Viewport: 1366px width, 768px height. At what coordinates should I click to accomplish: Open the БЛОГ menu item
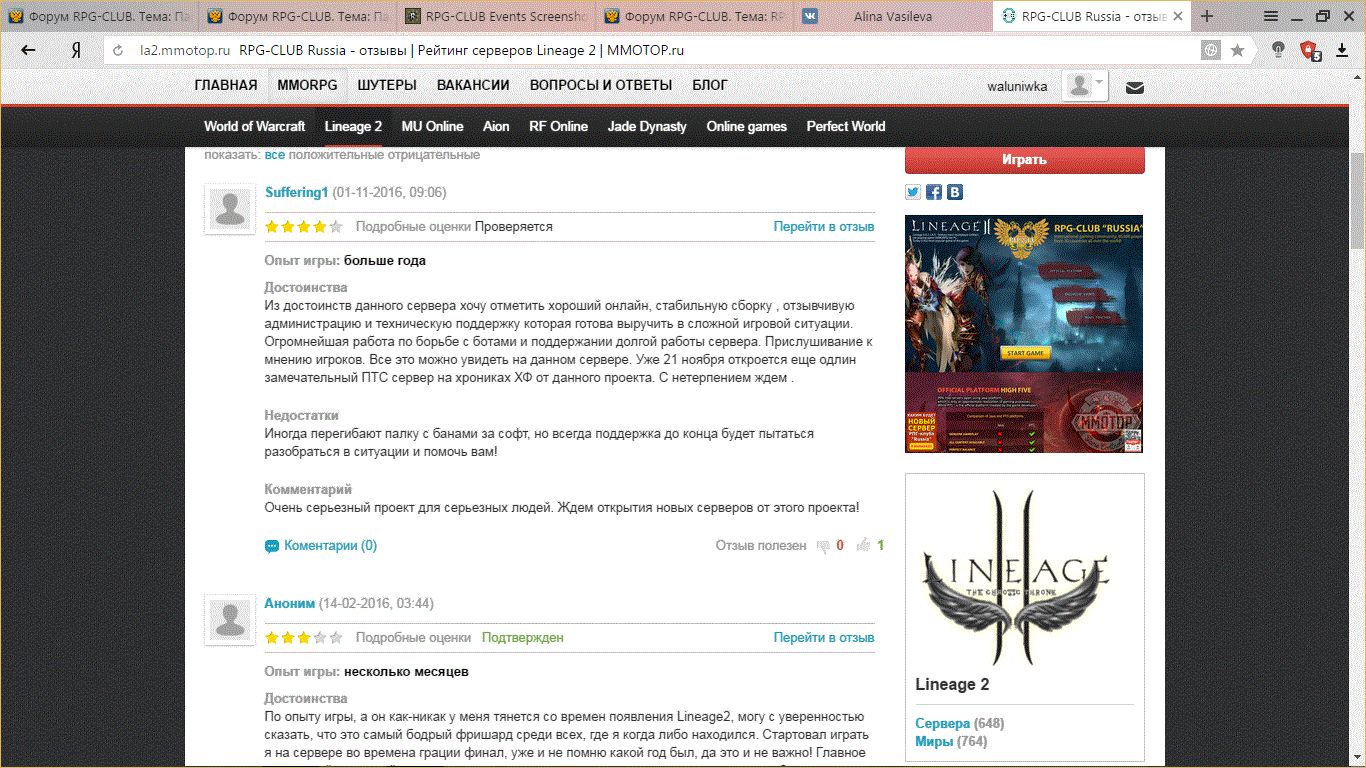[x=710, y=86]
